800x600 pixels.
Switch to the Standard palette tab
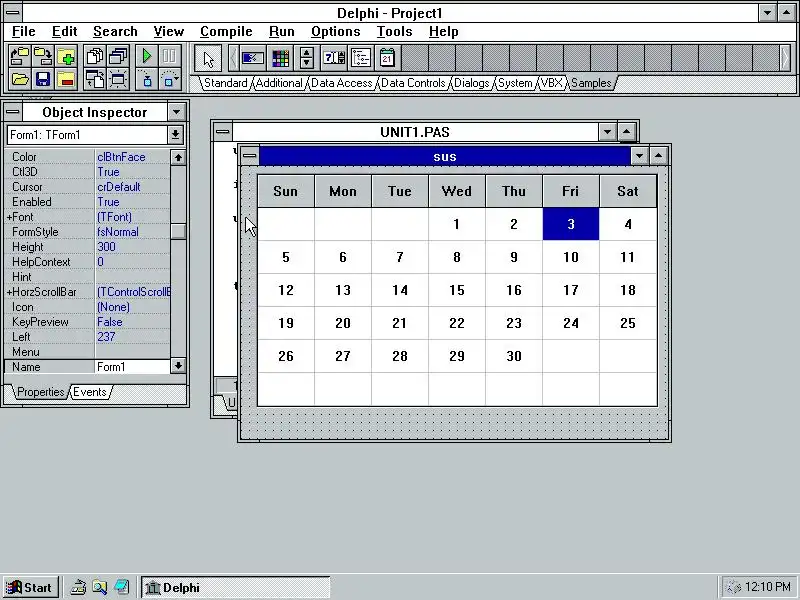[226, 83]
